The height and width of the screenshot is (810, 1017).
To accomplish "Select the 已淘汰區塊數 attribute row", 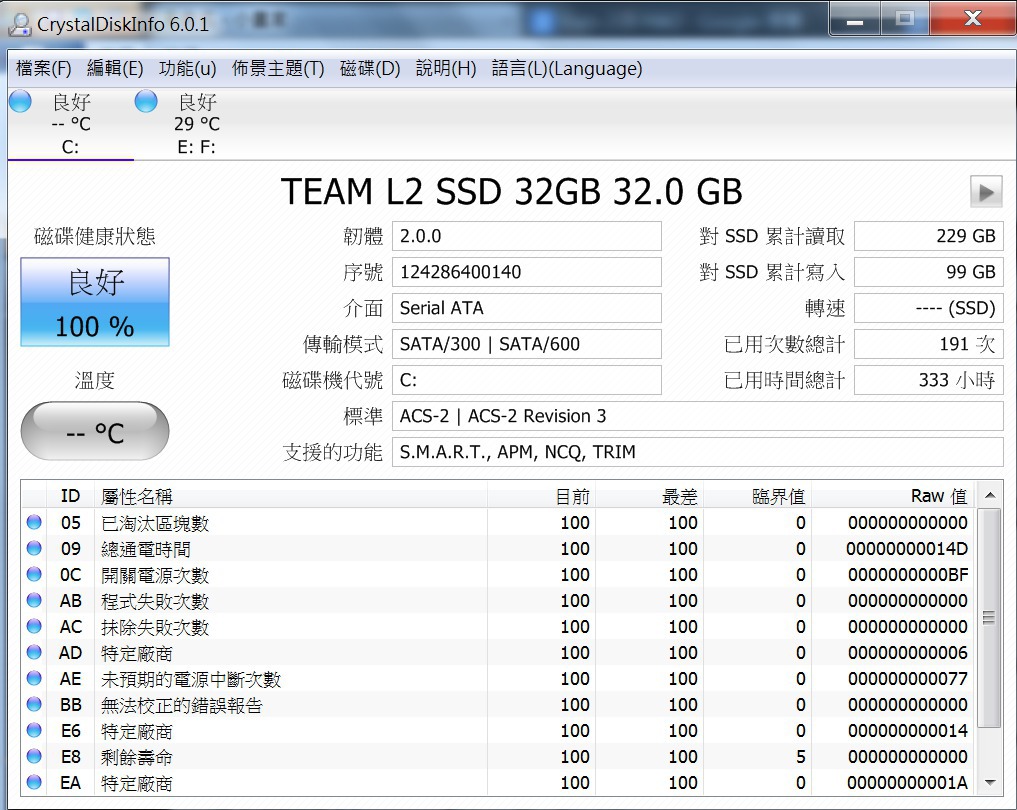I will click(x=498, y=522).
